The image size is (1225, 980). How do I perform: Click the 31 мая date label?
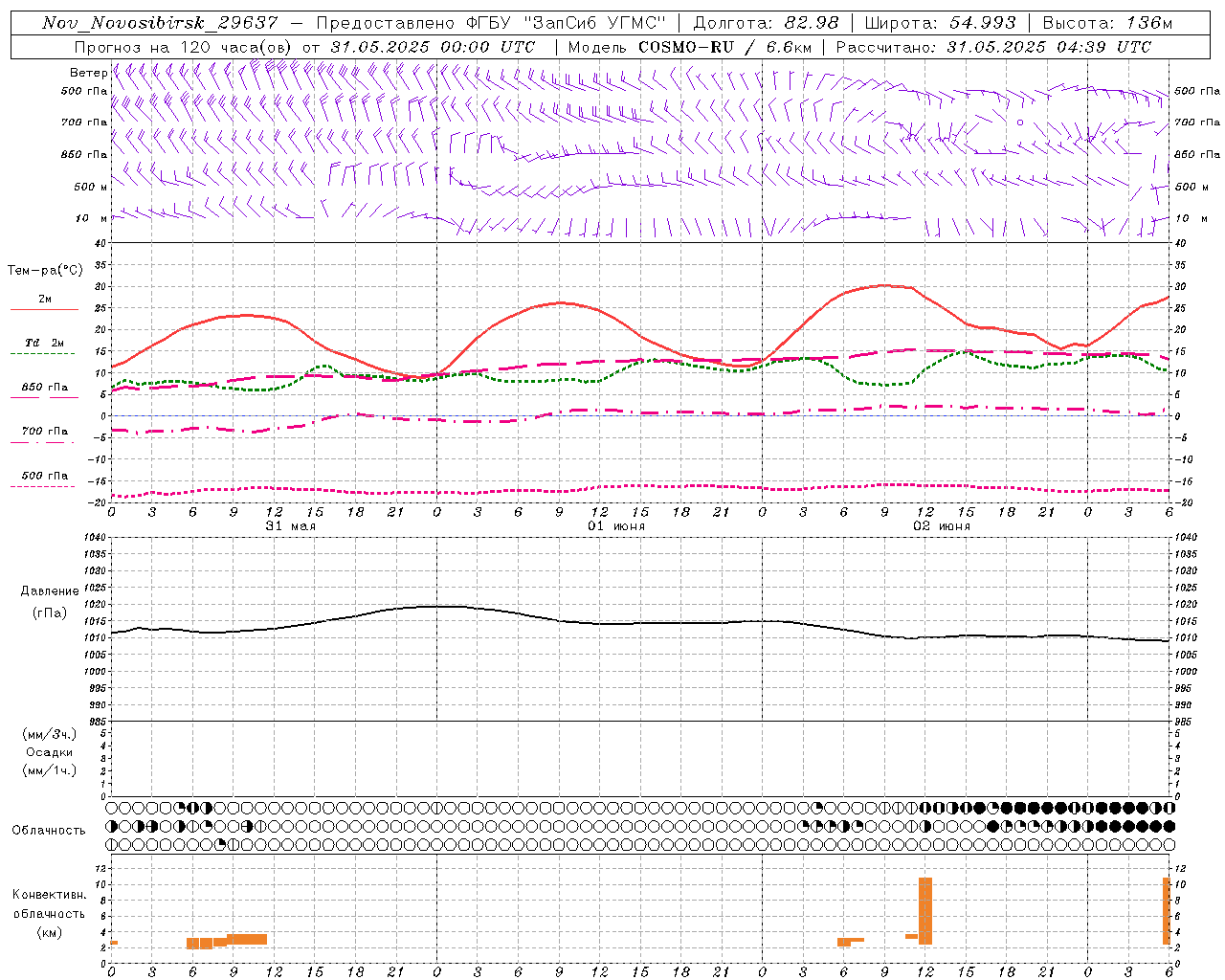coord(291,526)
